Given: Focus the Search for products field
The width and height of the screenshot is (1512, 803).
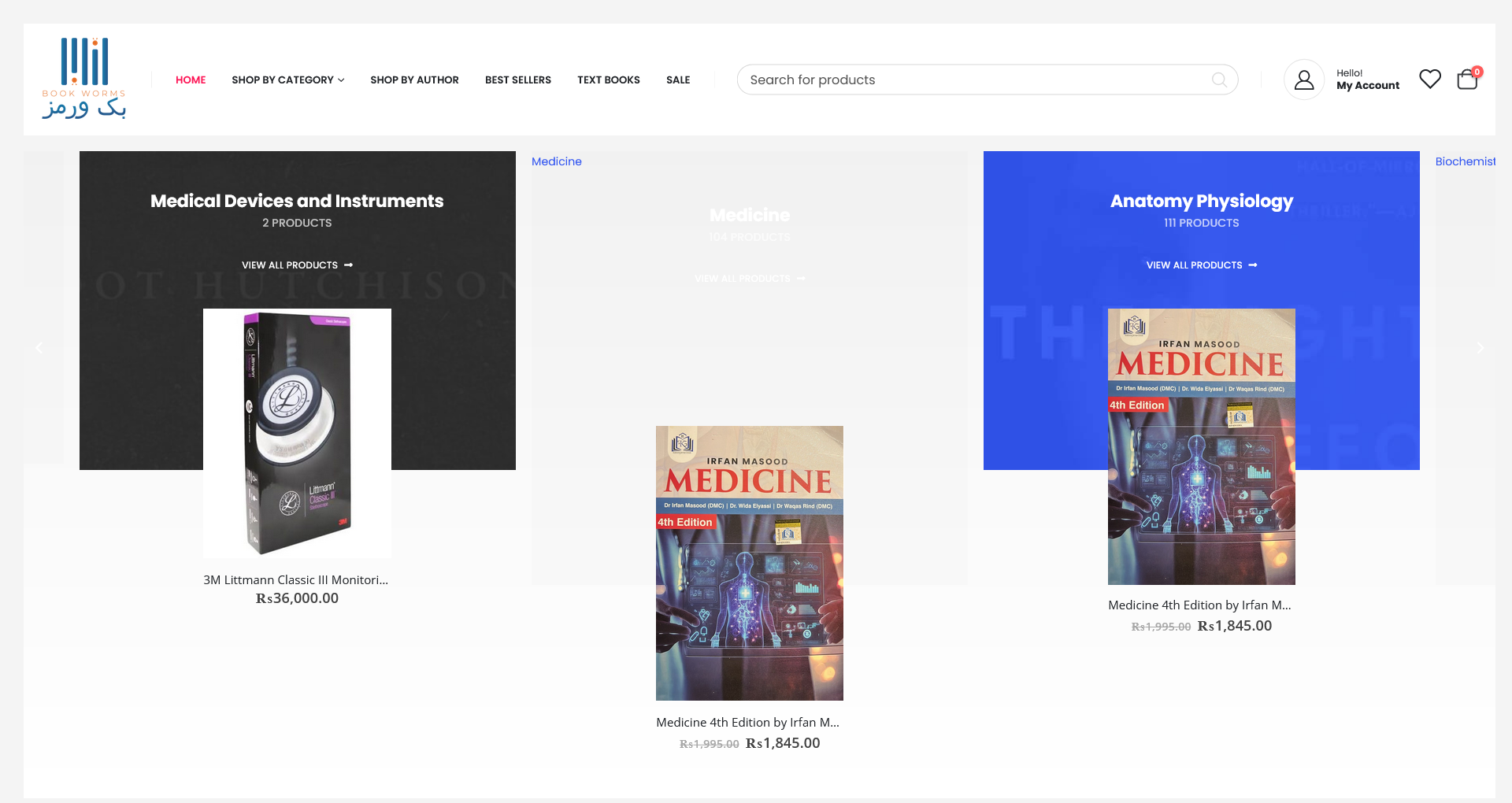Looking at the screenshot, I should [987, 80].
